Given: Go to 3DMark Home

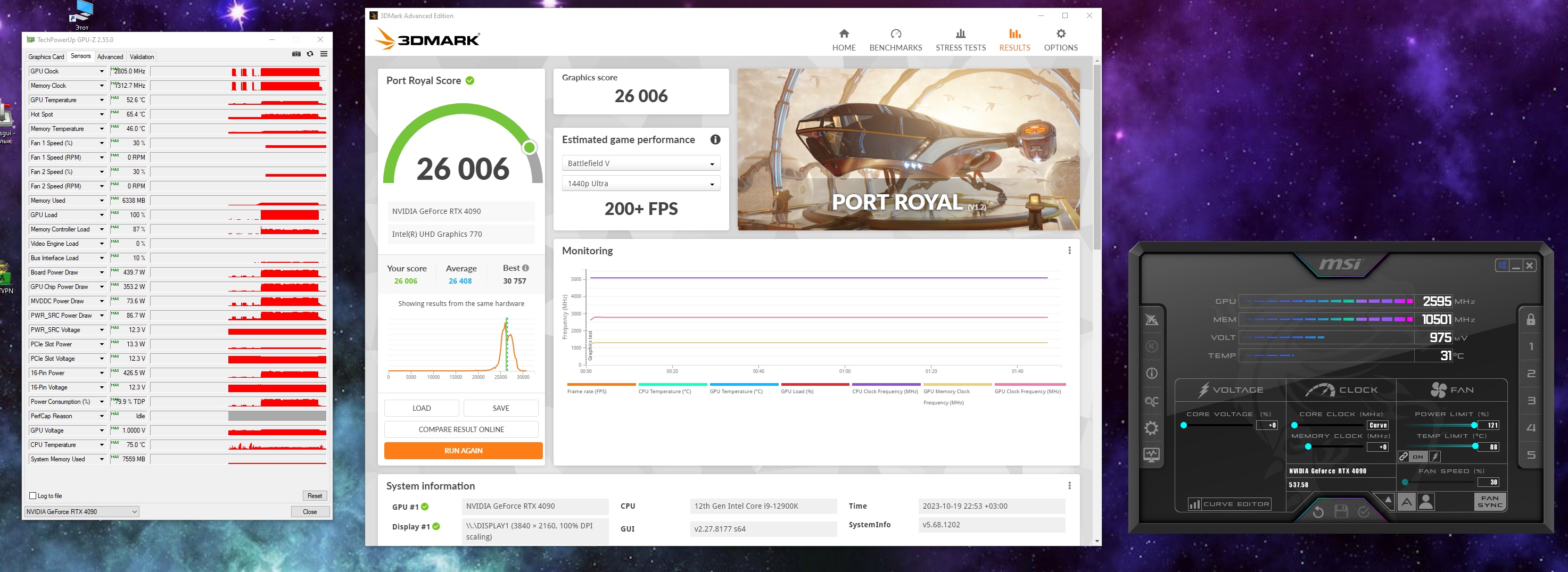Looking at the screenshot, I should click(x=844, y=40).
